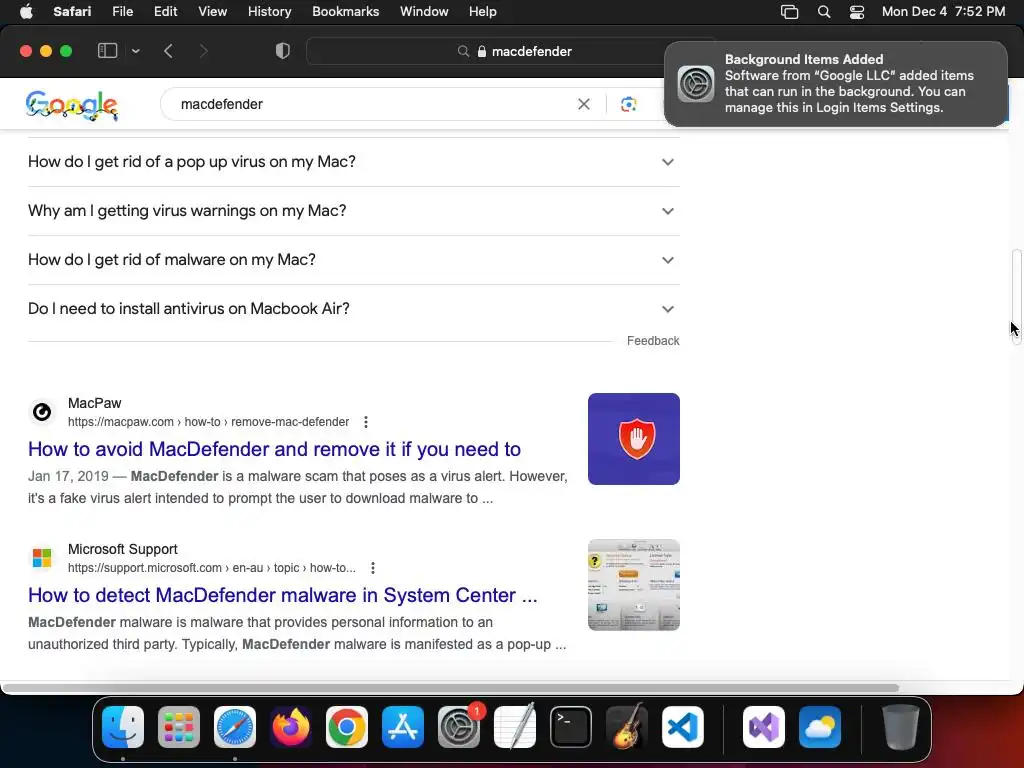Click the MacPaw site name

click(95, 403)
